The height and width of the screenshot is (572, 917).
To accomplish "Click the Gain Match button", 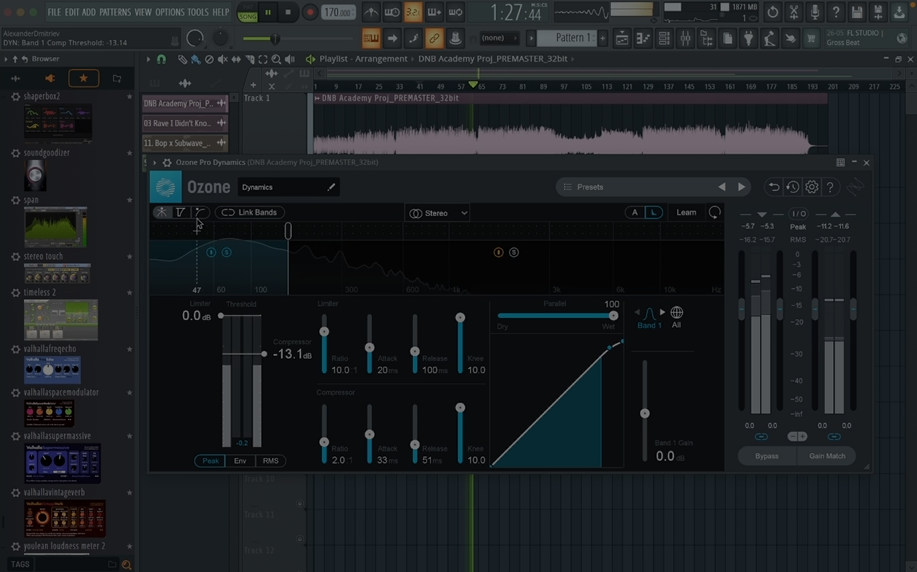I will [827, 456].
